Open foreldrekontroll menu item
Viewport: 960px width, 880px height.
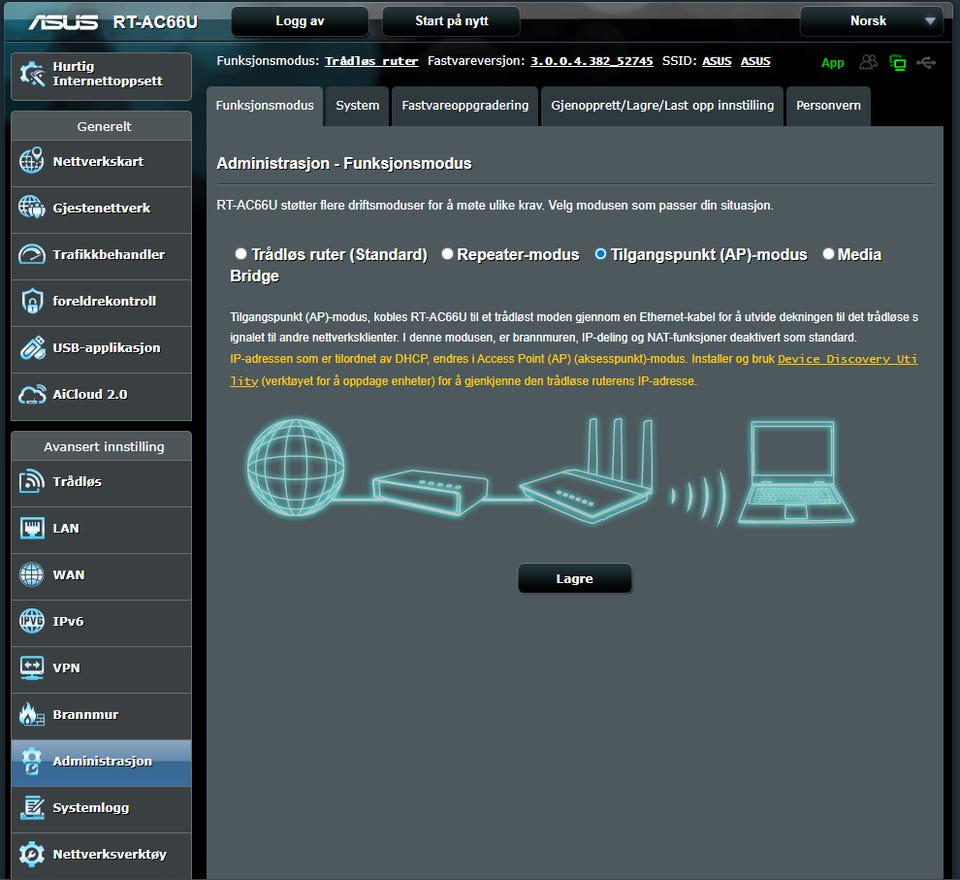pos(102,301)
